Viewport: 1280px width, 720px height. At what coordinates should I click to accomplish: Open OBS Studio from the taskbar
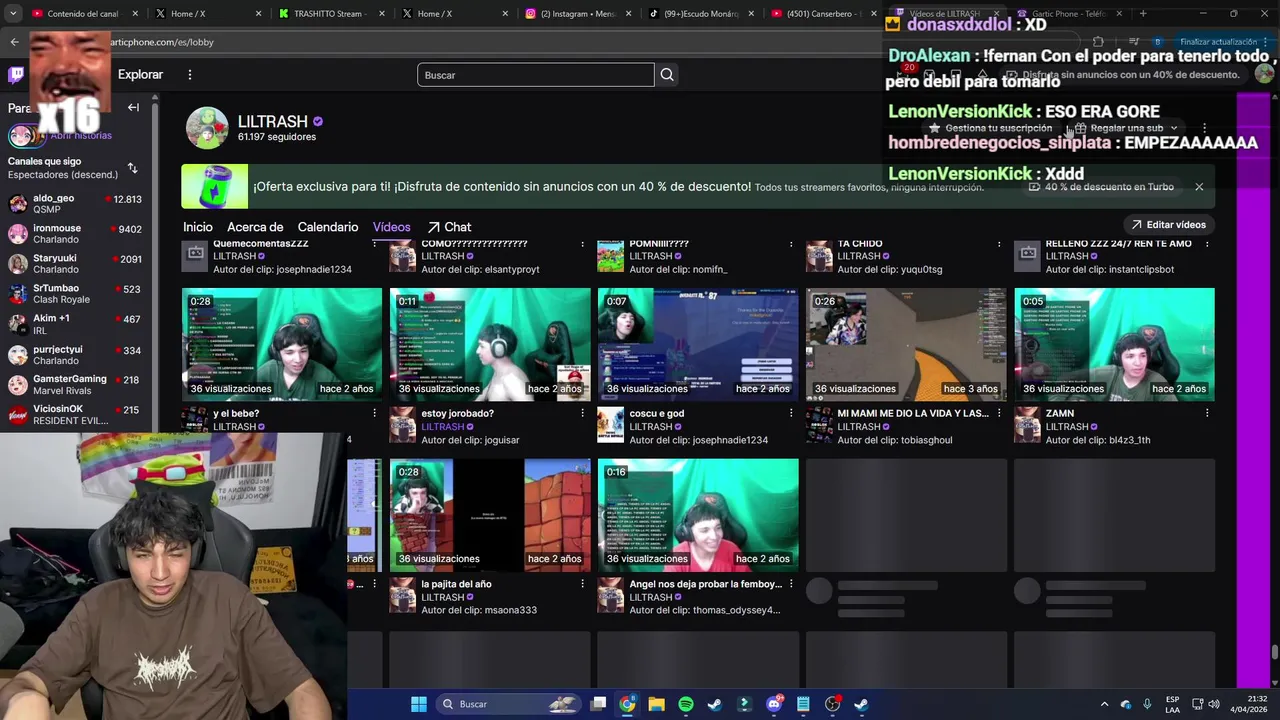click(x=832, y=704)
